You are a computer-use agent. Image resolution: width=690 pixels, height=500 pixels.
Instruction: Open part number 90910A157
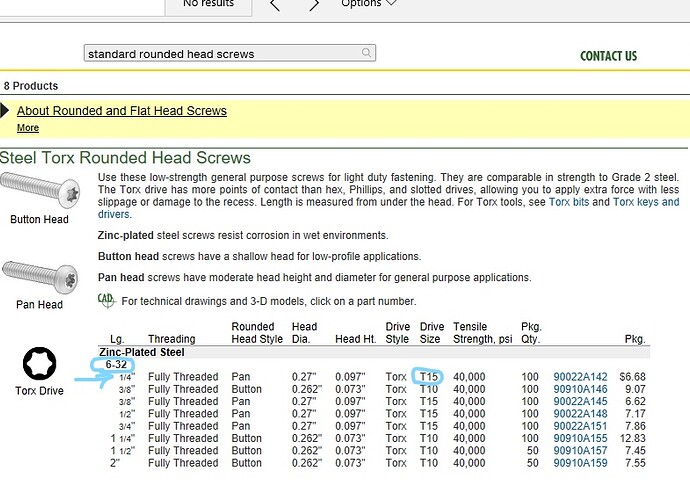580,451
